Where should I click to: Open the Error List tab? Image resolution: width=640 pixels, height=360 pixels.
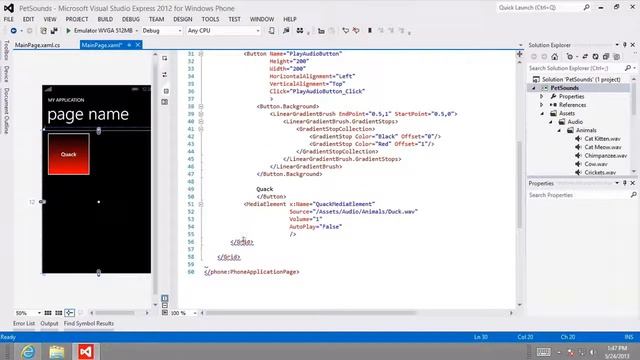(24, 323)
